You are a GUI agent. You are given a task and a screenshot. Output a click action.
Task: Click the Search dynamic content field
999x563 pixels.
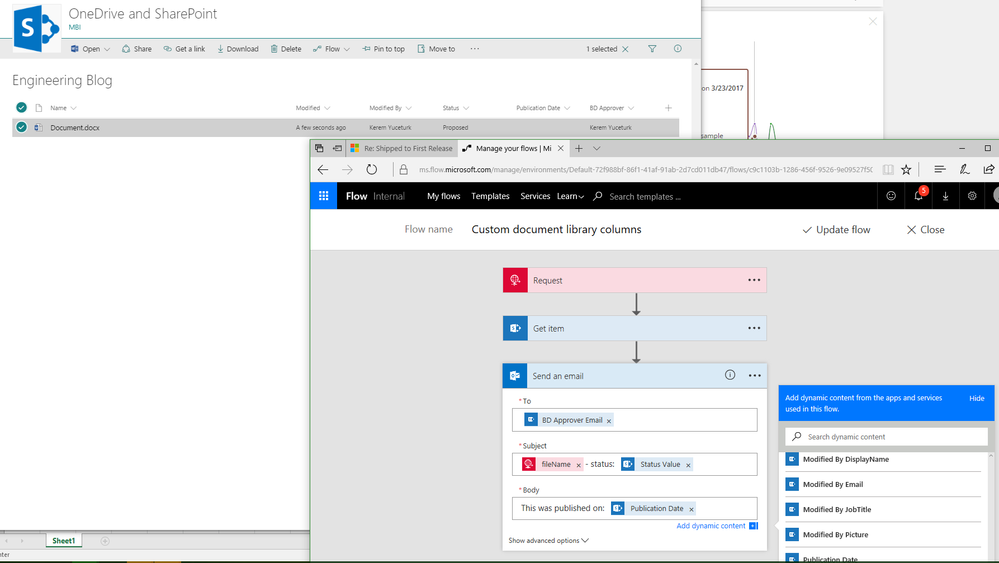pos(886,437)
